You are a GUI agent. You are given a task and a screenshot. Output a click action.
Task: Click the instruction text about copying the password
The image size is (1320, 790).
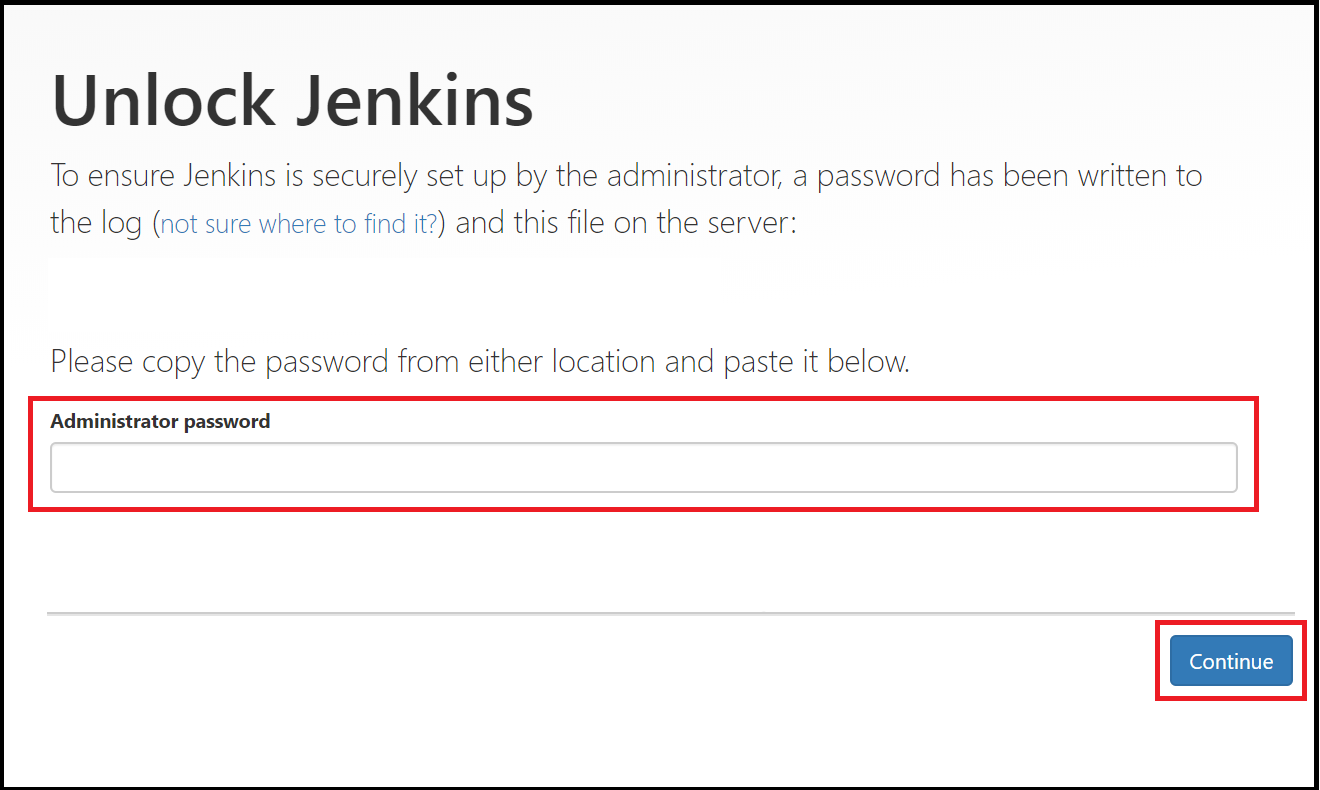[480, 361]
